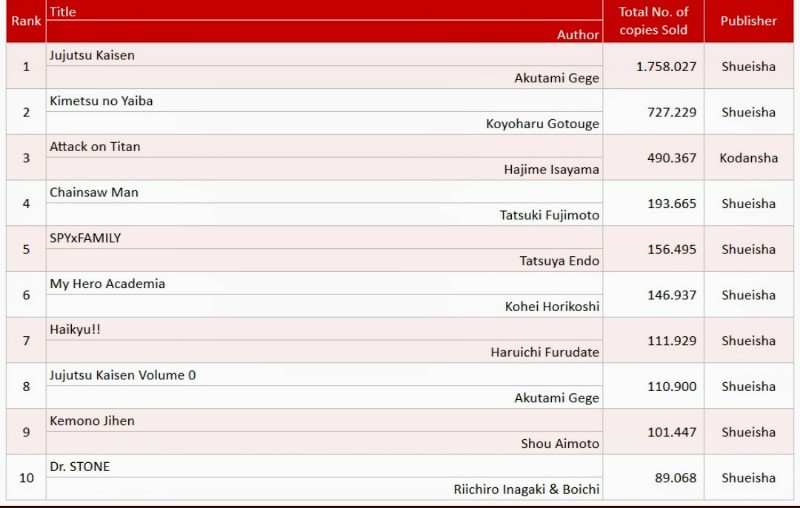Select the title 'Chainsaw Man'
The height and width of the screenshot is (508, 800).
coord(94,192)
